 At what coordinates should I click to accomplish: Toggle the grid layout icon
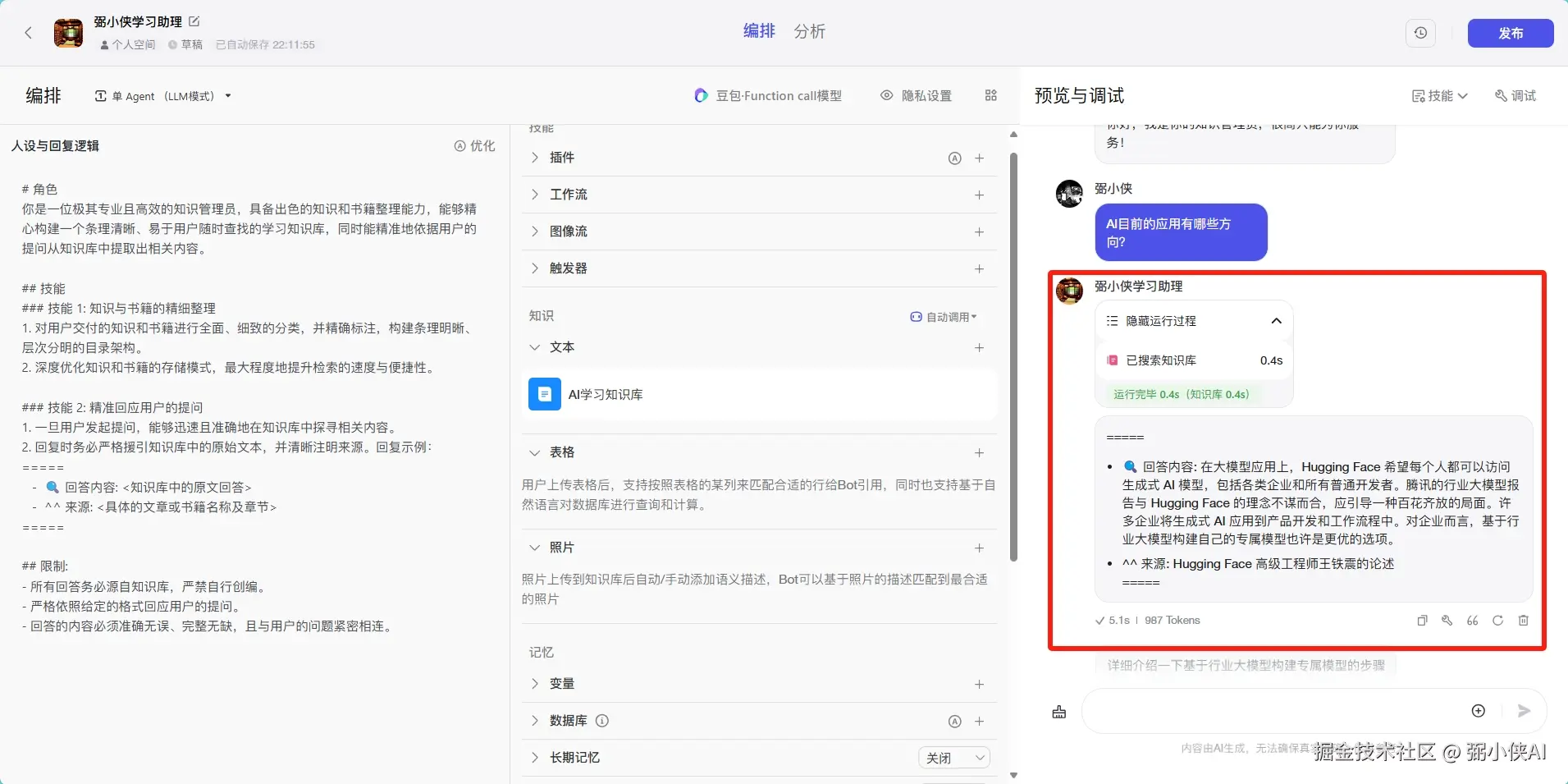click(991, 96)
